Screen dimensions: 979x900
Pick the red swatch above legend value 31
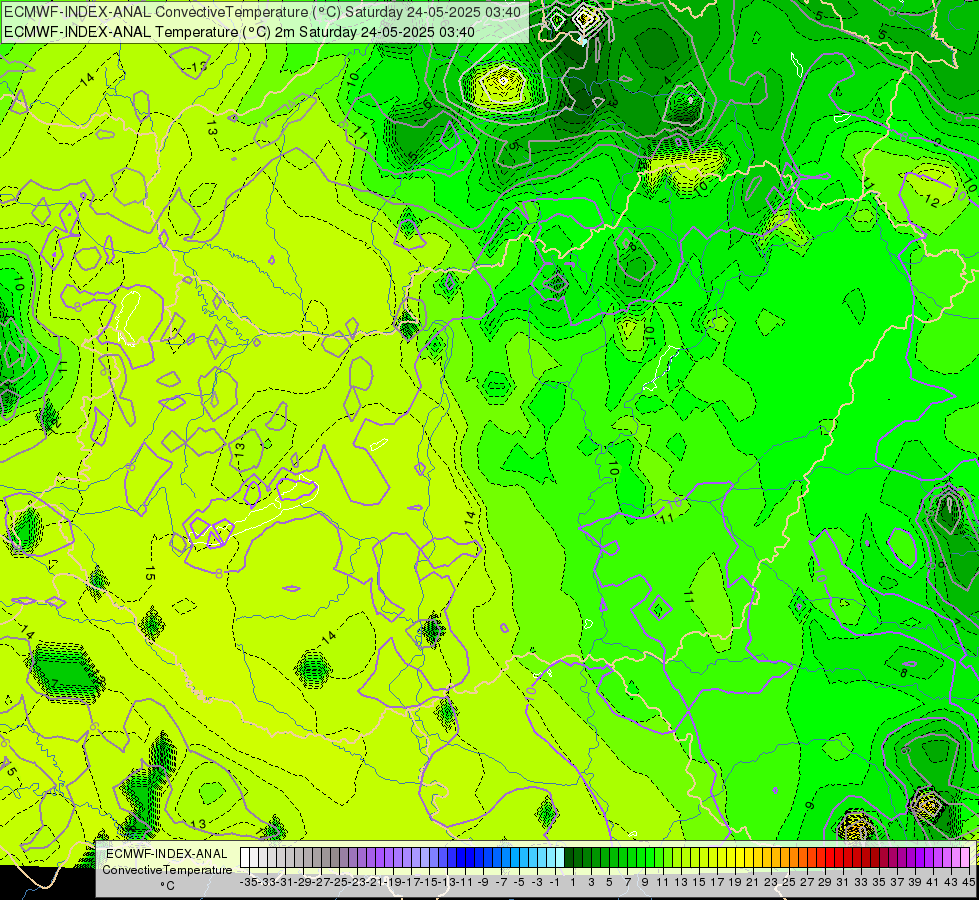pos(839,858)
